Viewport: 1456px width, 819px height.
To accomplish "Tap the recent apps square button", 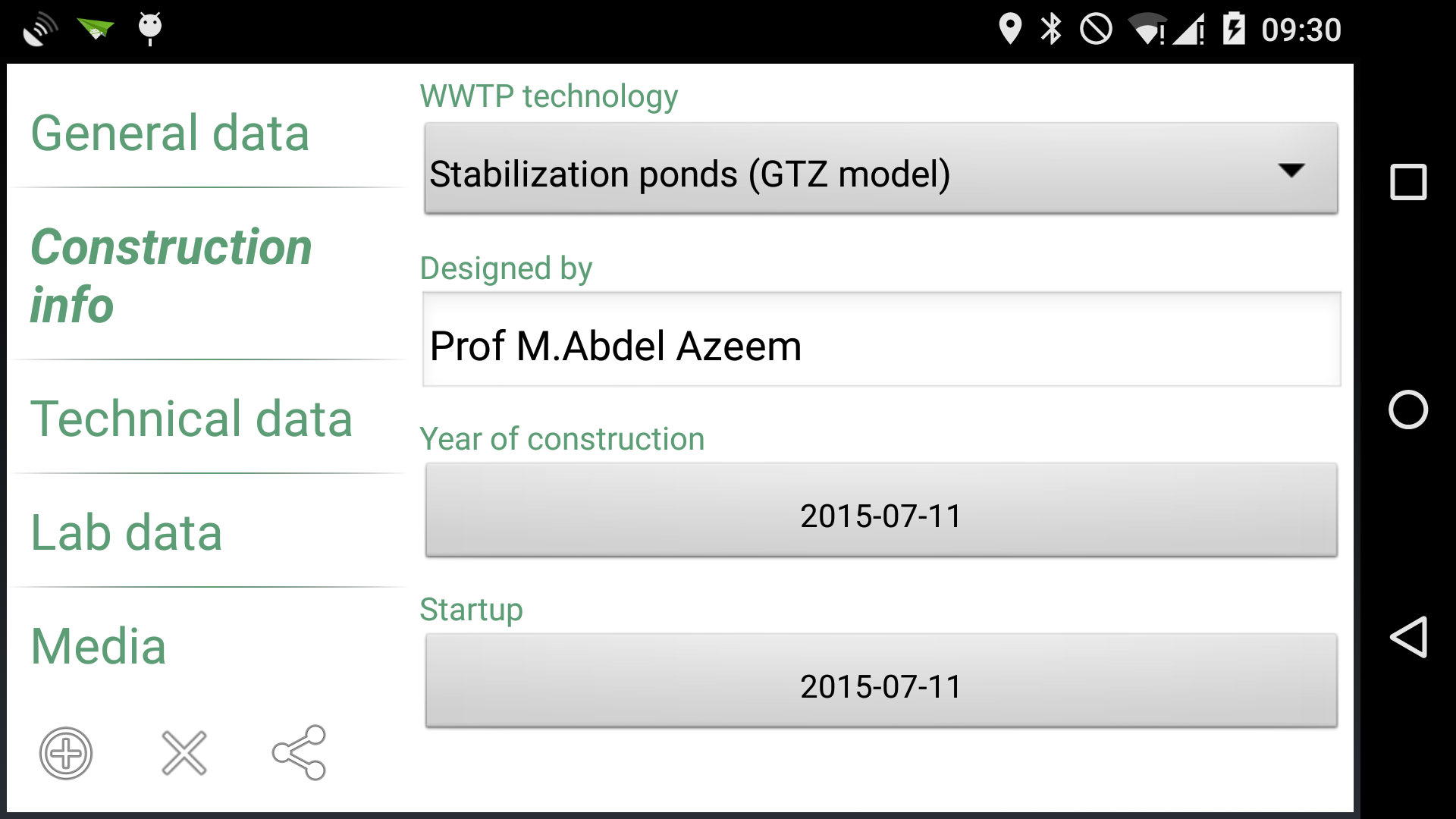I will (x=1408, y=182).
